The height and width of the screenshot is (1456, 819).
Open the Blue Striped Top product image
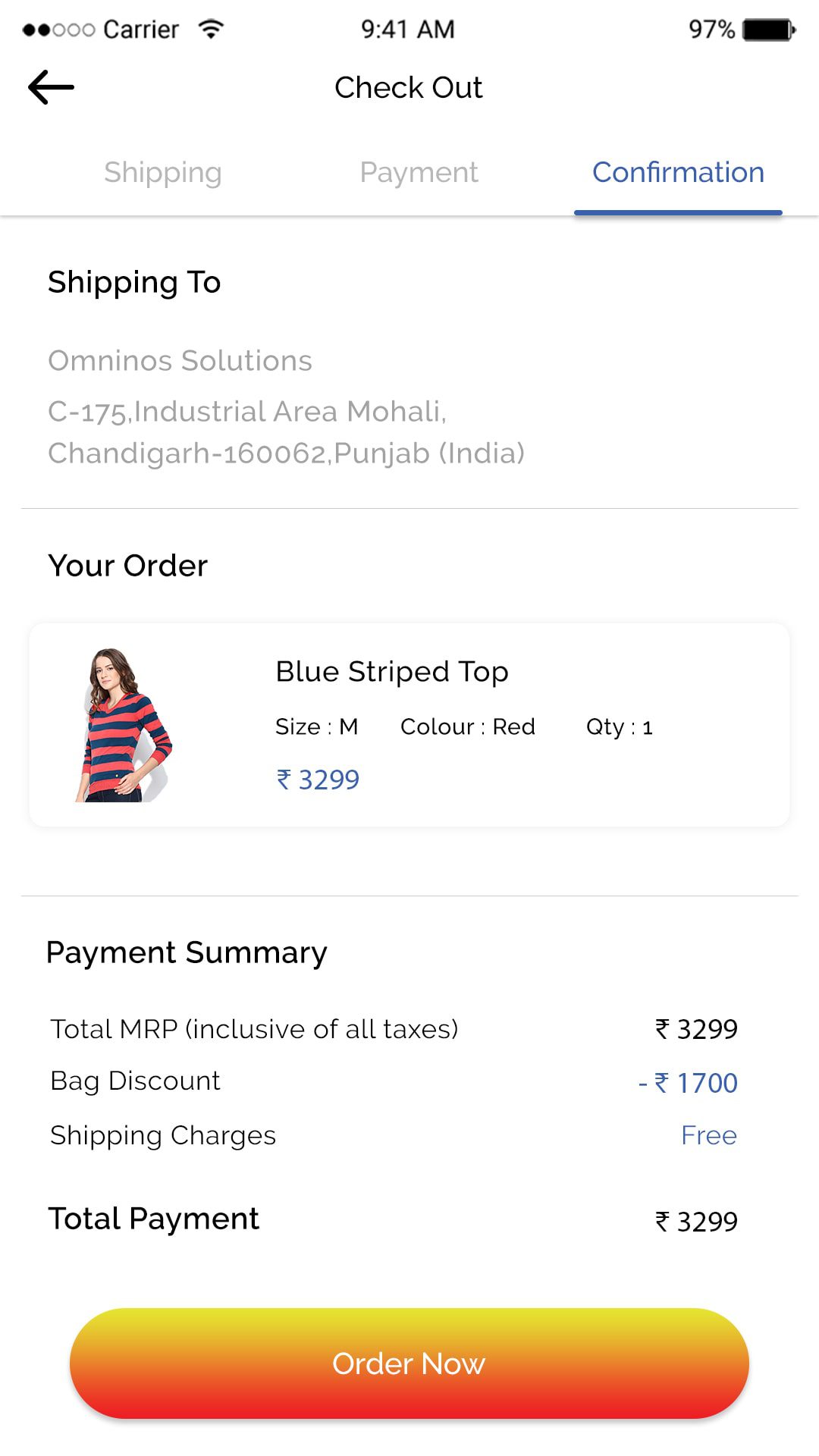click(x=124, y=725)
